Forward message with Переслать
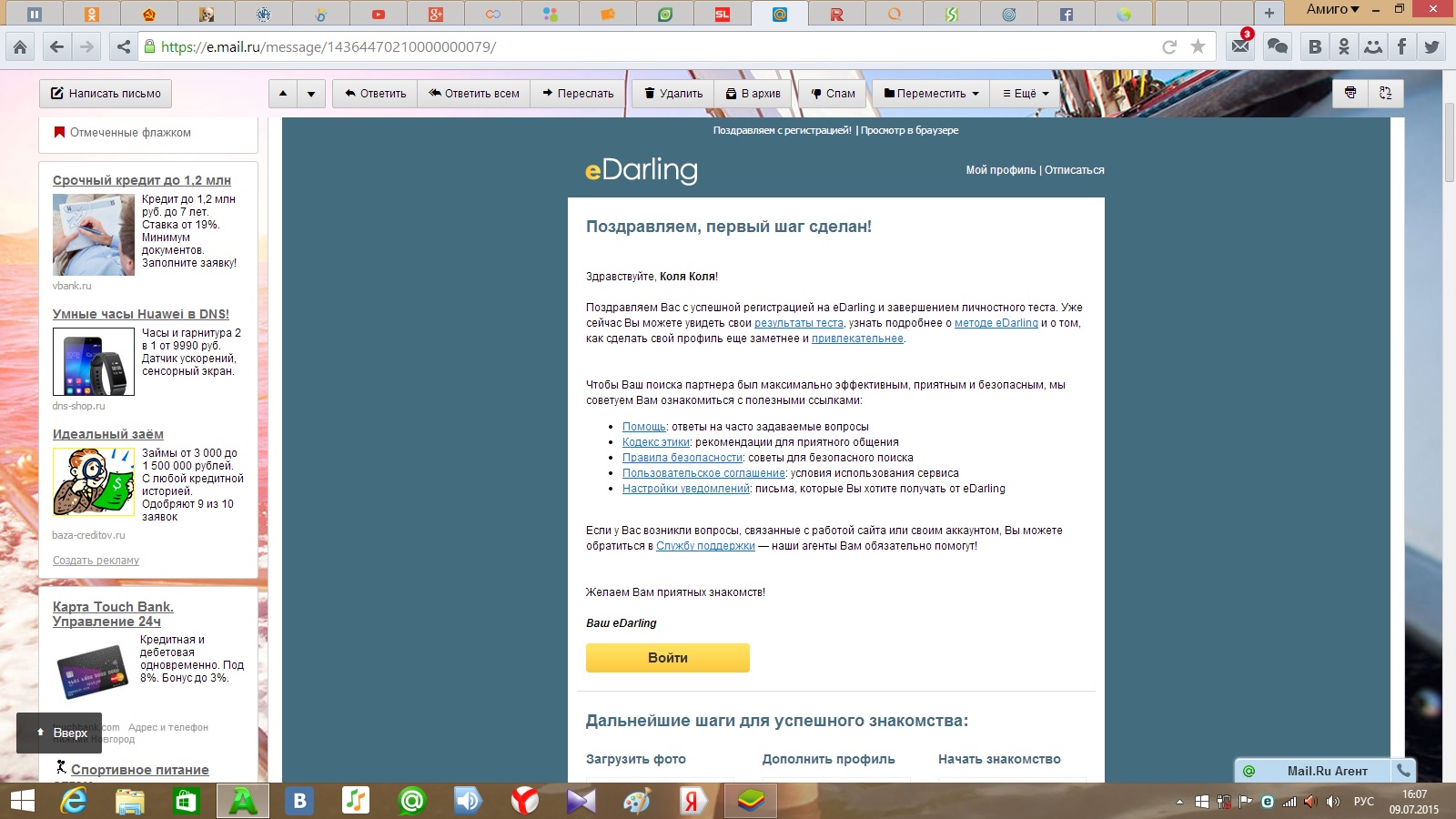 [578, 93]
